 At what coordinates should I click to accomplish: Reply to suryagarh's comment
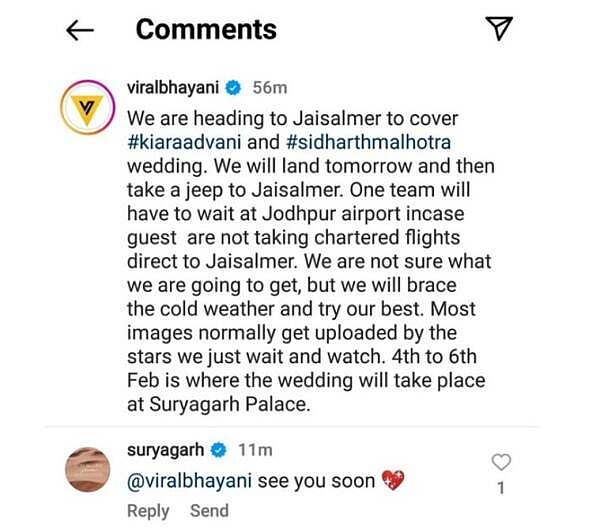click(x=148, y=511)
